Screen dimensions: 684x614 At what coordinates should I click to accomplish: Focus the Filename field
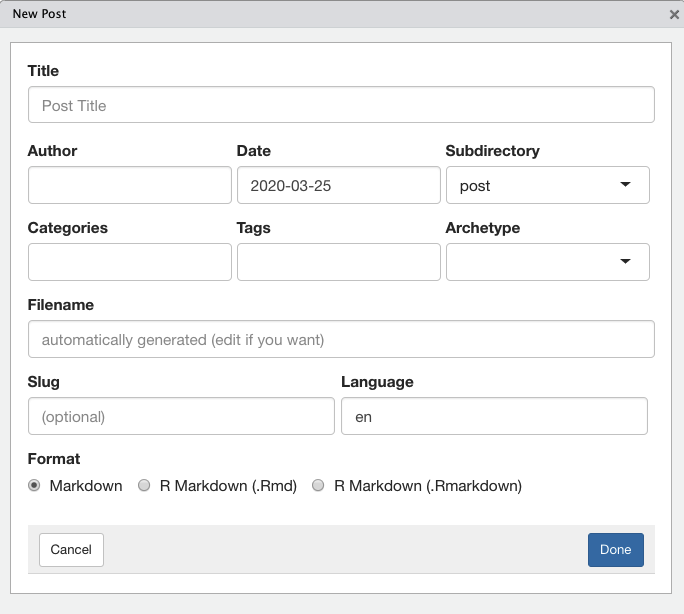coord(341,339)
